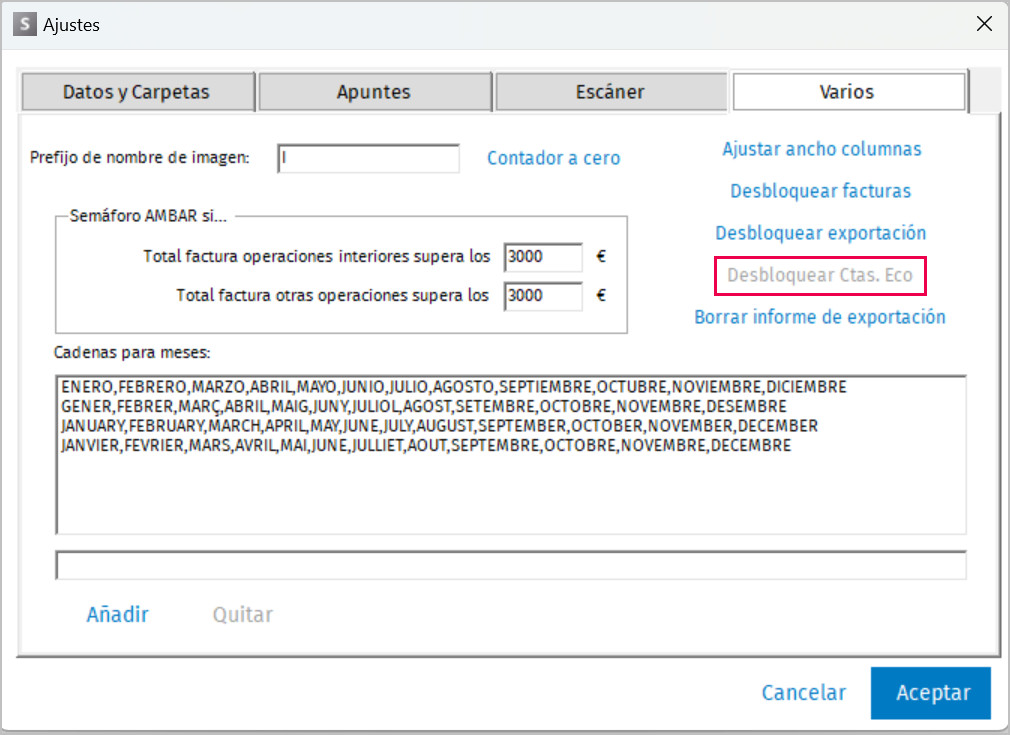Click Borrar informe de exportación link
Image resolution: width=1010 pixels, height=735 pixels.
tap(820, 317)
